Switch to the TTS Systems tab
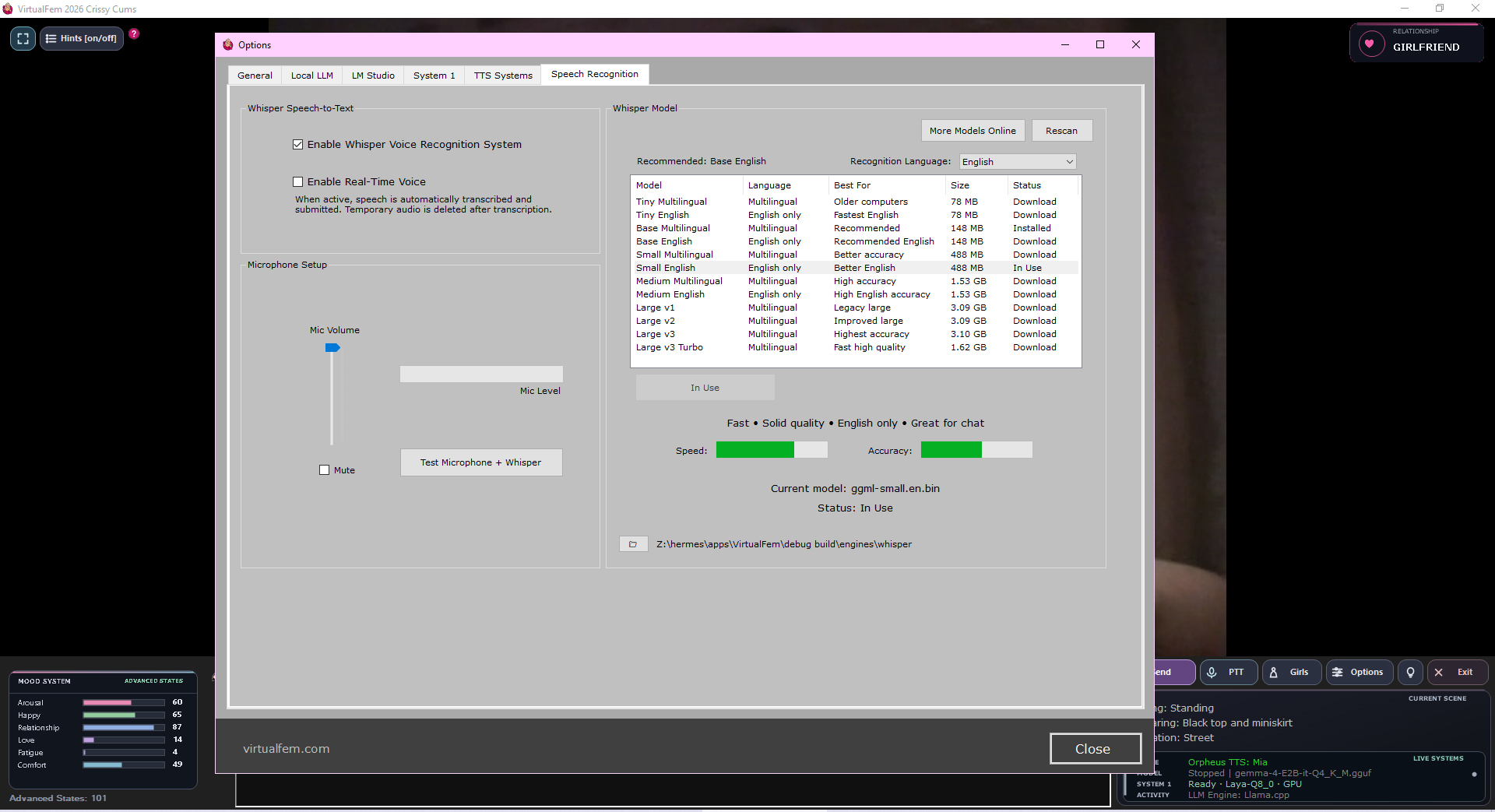The width and height of the screenshot is (1495, 812). click(x=503, y=76)
